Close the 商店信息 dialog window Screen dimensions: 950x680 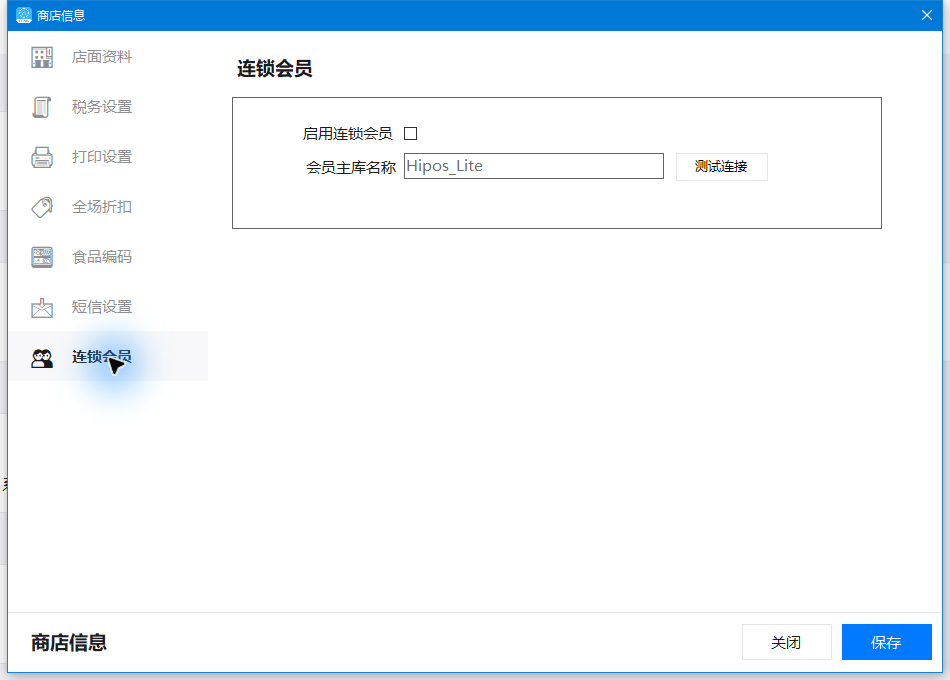pos(926,15)
